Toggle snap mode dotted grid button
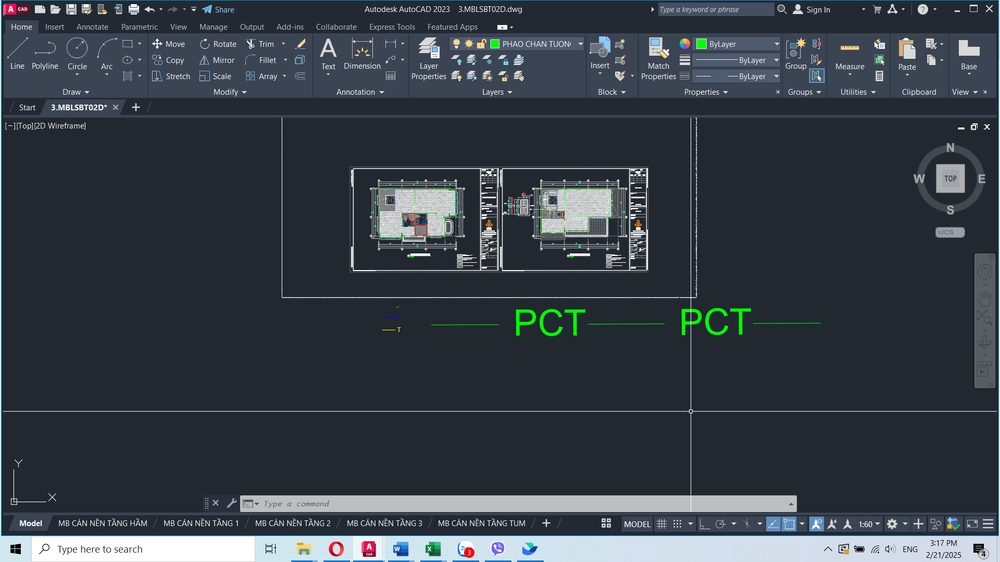Viewport: 1000px width, 562px height. point(678,524)
